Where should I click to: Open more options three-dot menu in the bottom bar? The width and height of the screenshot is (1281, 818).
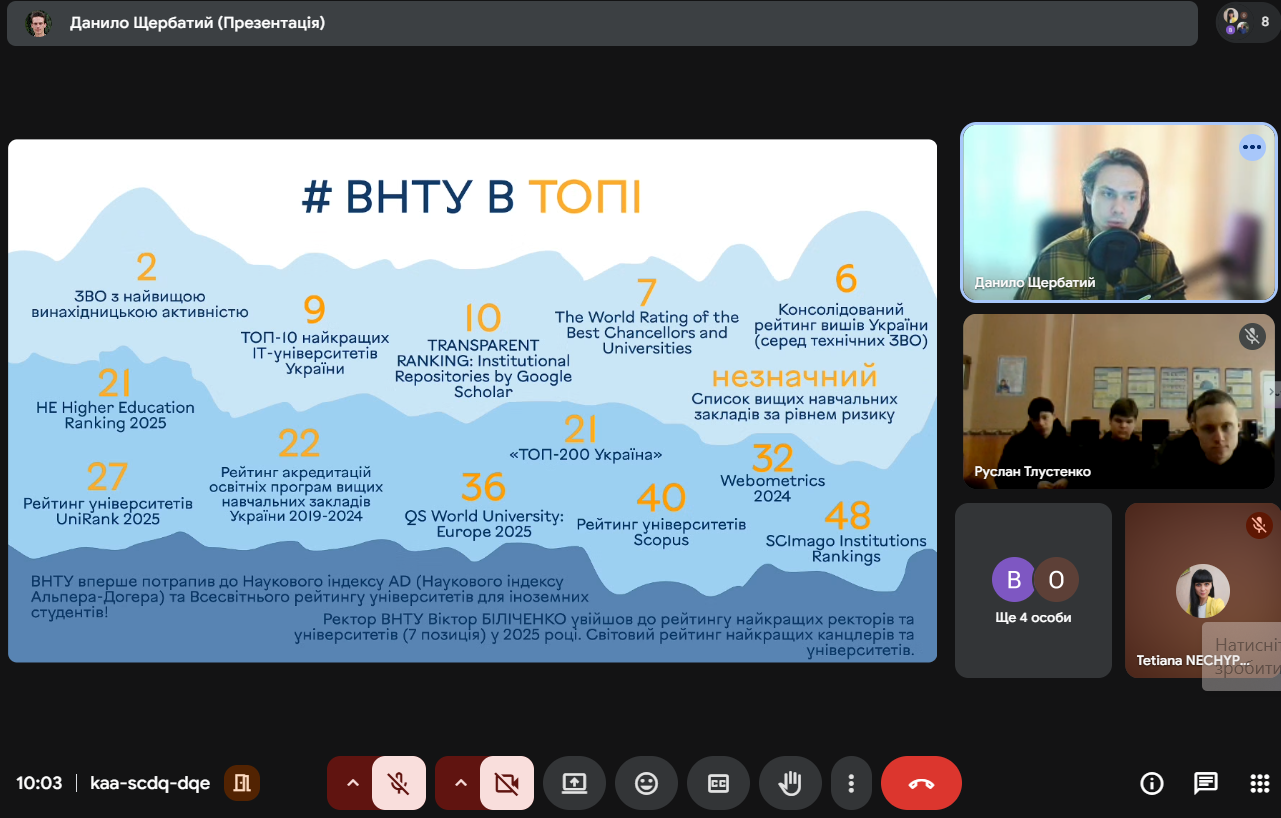pos(851,783)
